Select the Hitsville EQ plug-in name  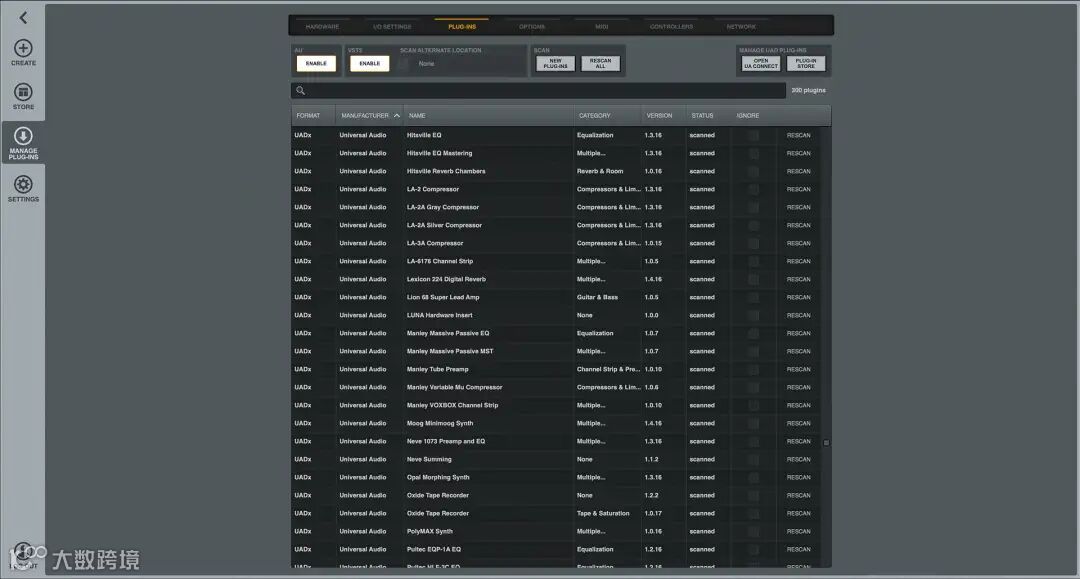(x=424, y=136)
